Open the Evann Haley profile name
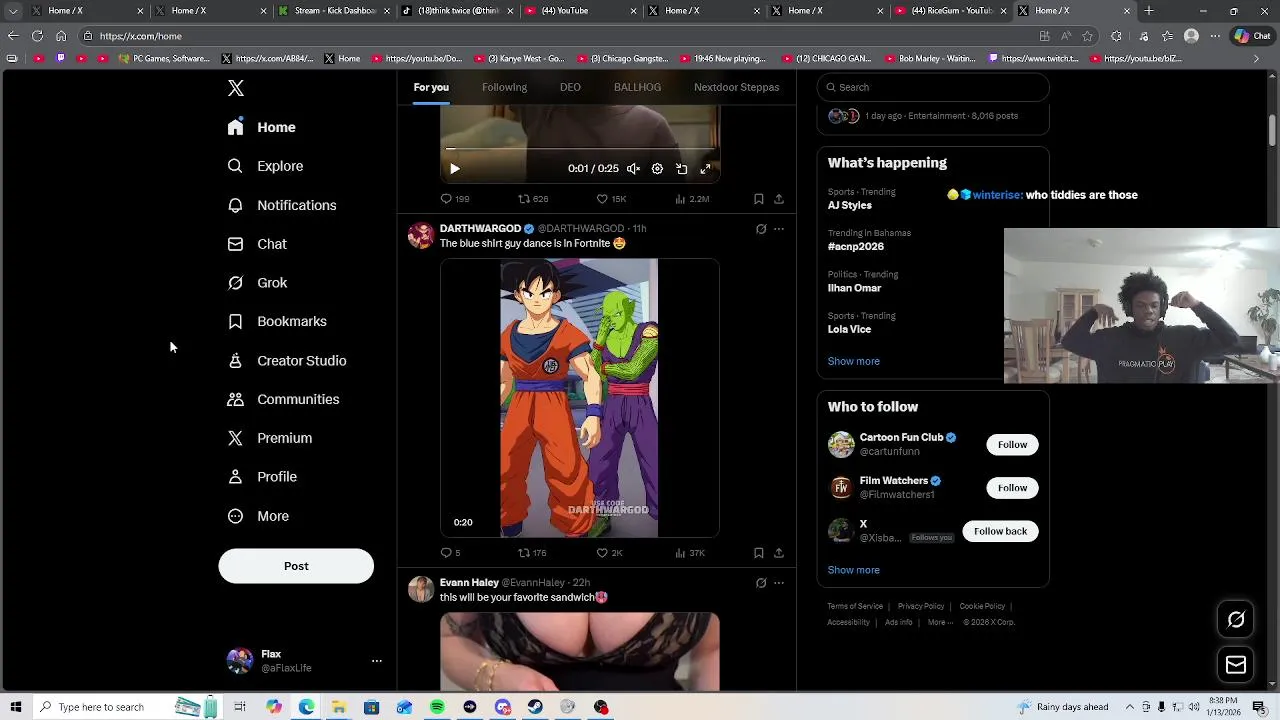The width and height of the screenshot is (1280, 720). click(469, 582)
